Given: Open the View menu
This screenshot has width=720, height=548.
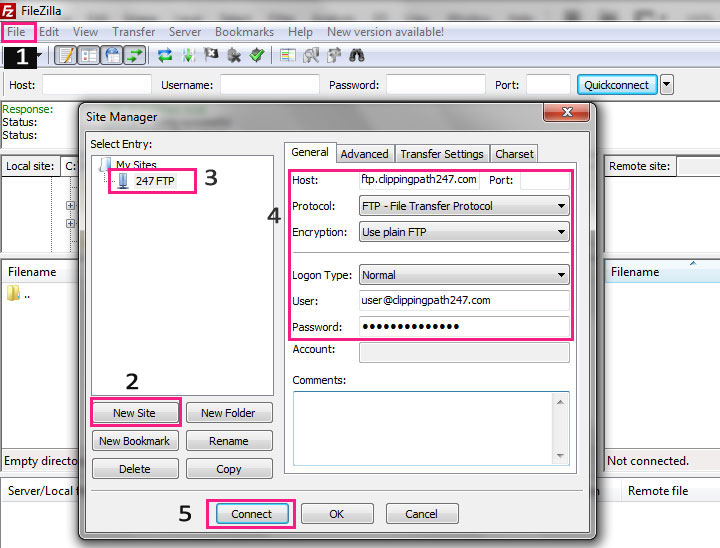Looking at the screenshot, I should (x=85, y=32).
